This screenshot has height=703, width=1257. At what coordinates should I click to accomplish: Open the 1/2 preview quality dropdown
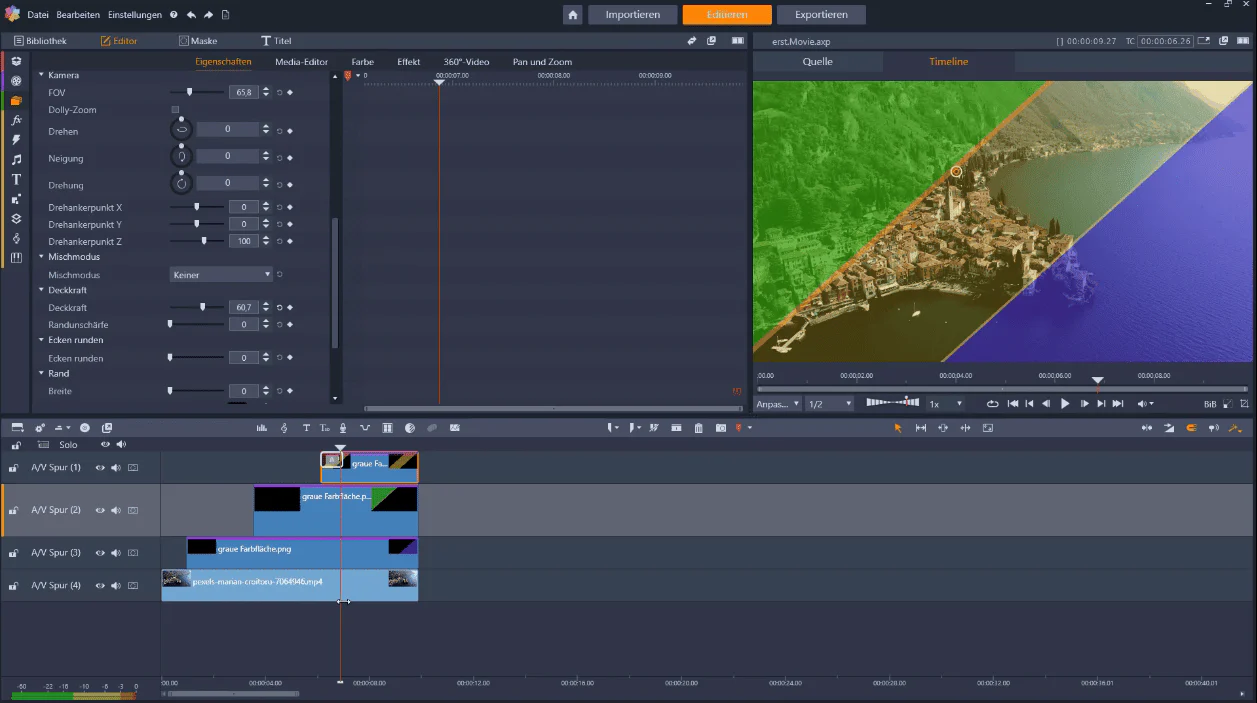tap(830, 404)
